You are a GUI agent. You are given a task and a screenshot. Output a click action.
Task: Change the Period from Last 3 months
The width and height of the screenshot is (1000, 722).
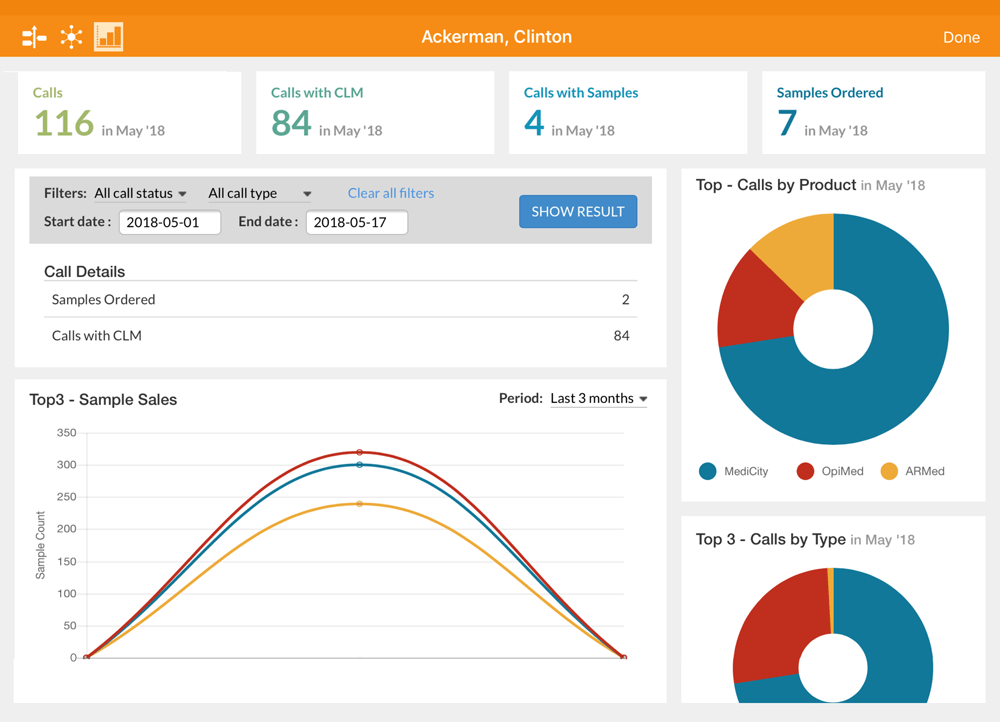click(598, 398)
